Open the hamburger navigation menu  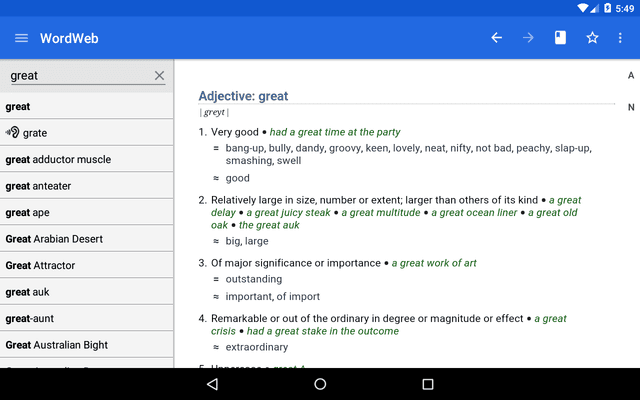[x=21, y=38]
